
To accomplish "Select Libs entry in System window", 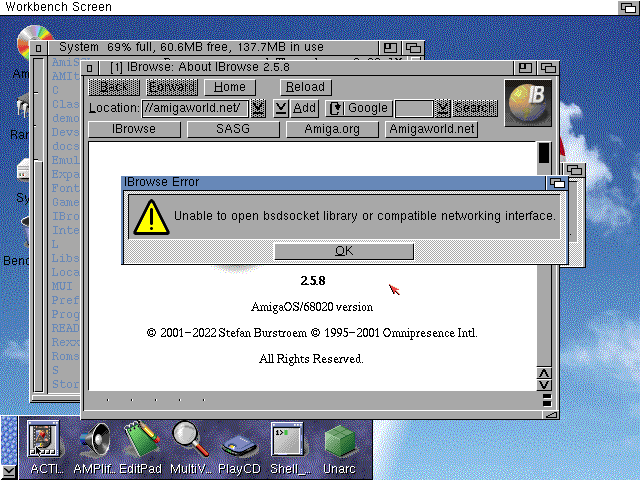I will [65, 258].
